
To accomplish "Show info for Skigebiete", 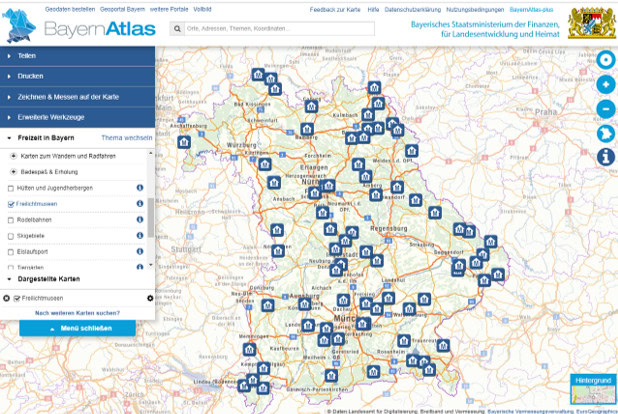I will point(140,235).
